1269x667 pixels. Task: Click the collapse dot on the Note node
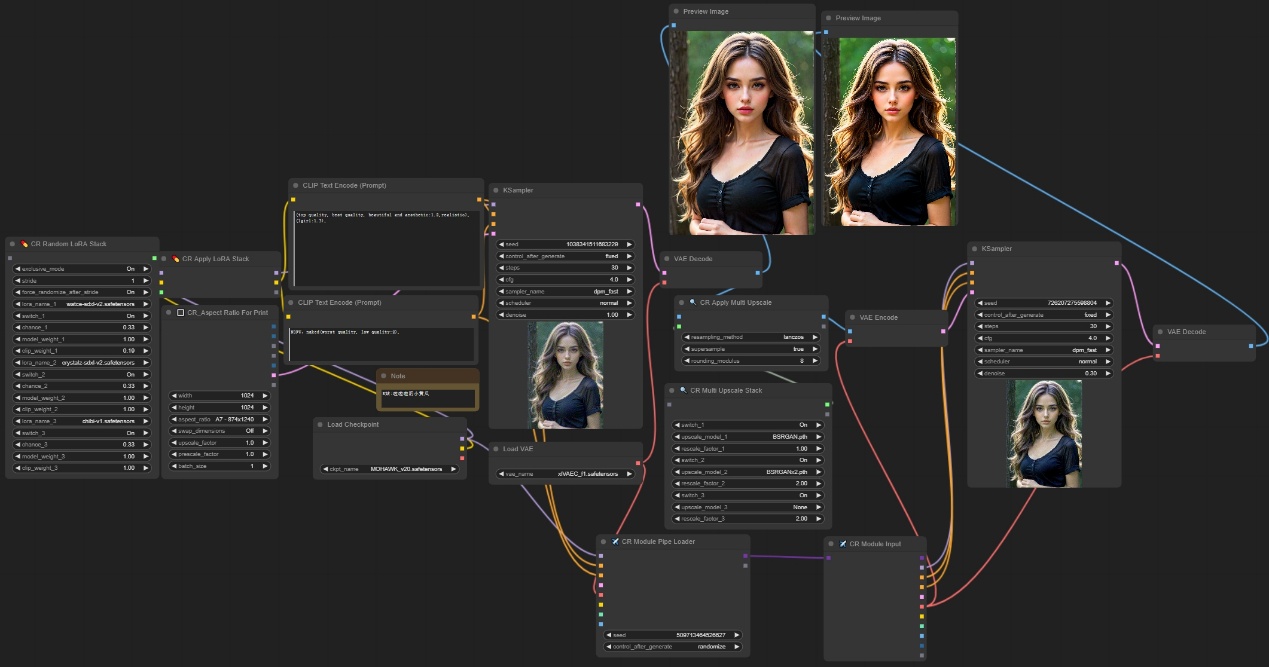point(383,376)
